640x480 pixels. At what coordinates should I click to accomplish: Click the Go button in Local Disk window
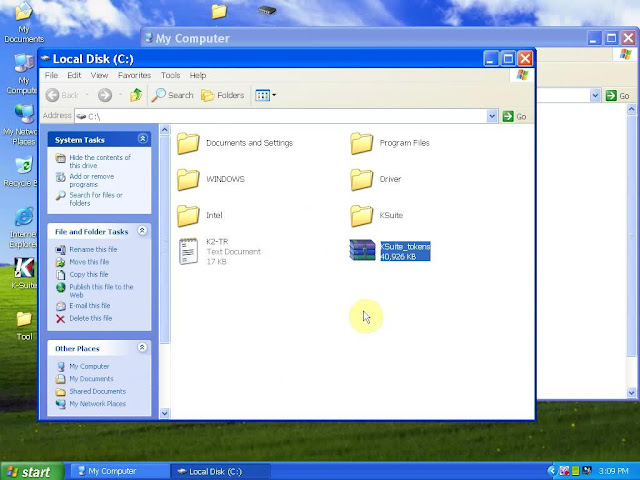[514, 116]
